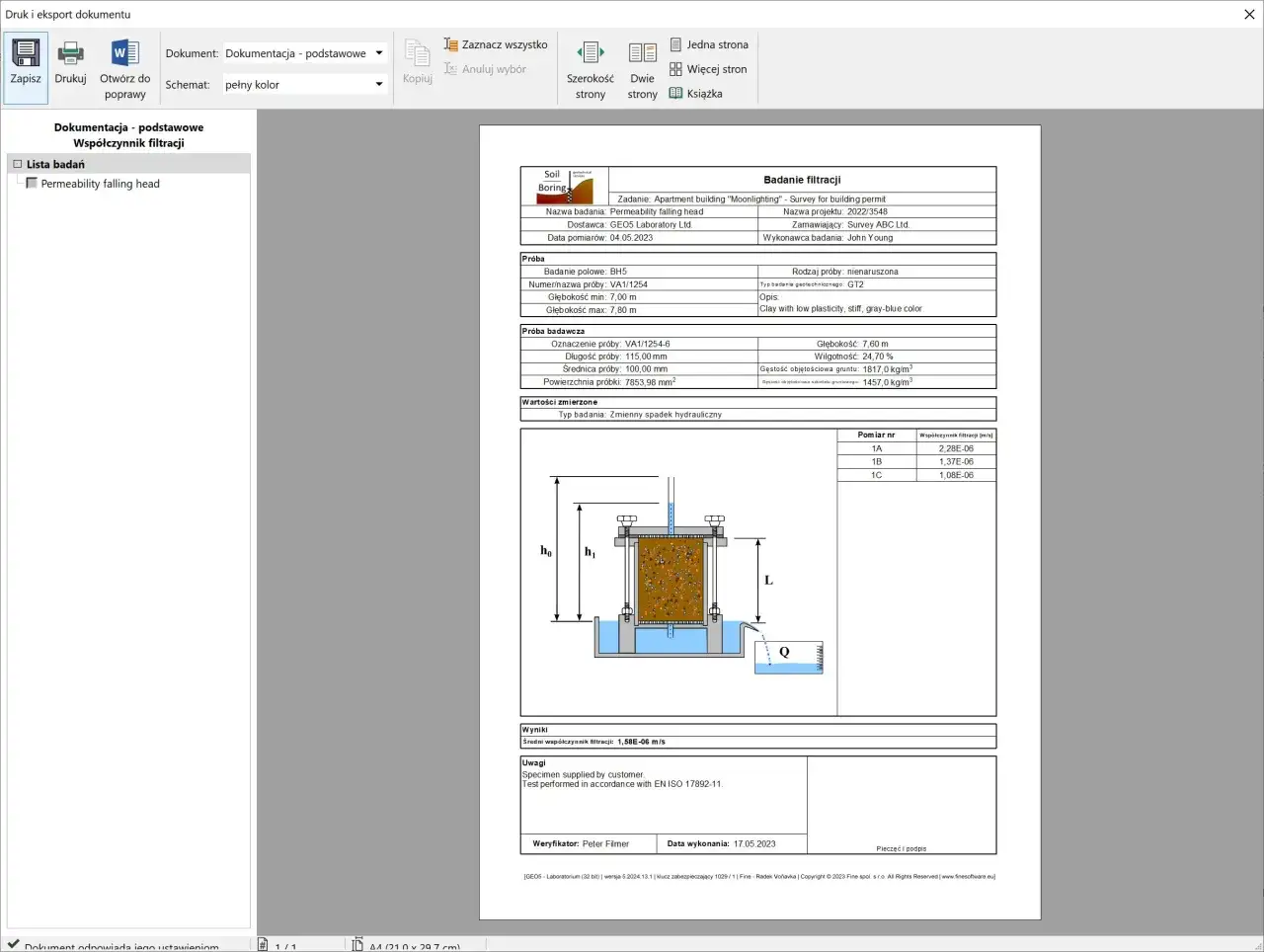Click the Uwagi section heading
The width and height of the screenshot is (1264, 952).
(533, 762)
